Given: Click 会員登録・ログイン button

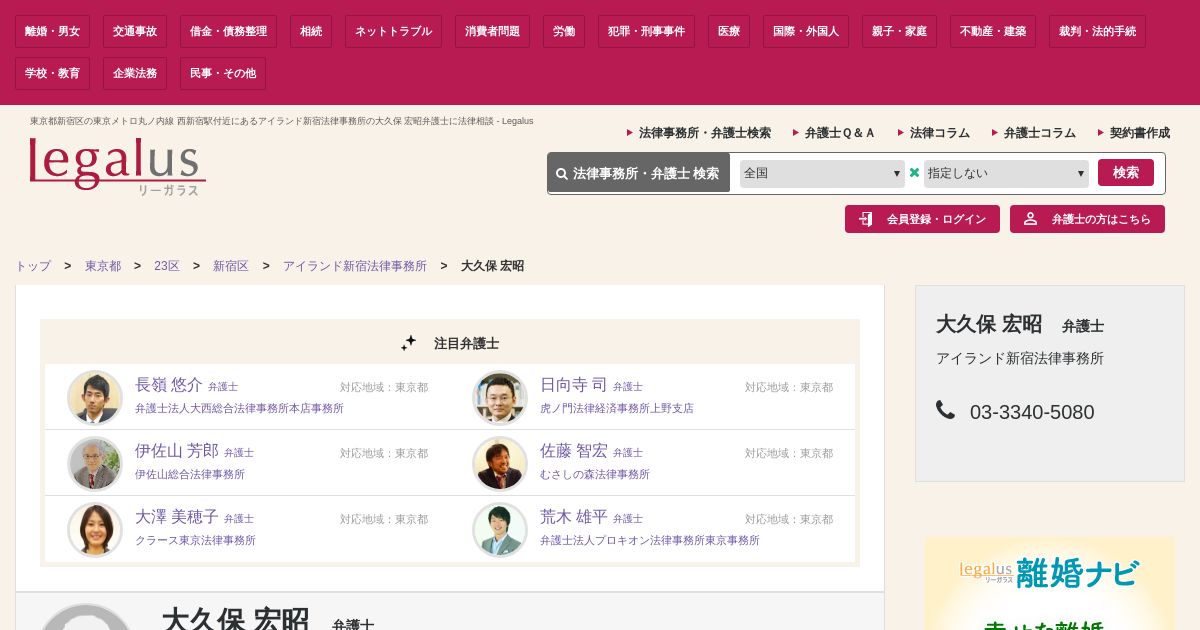Looking at the screenshot, I should [922, 219].
